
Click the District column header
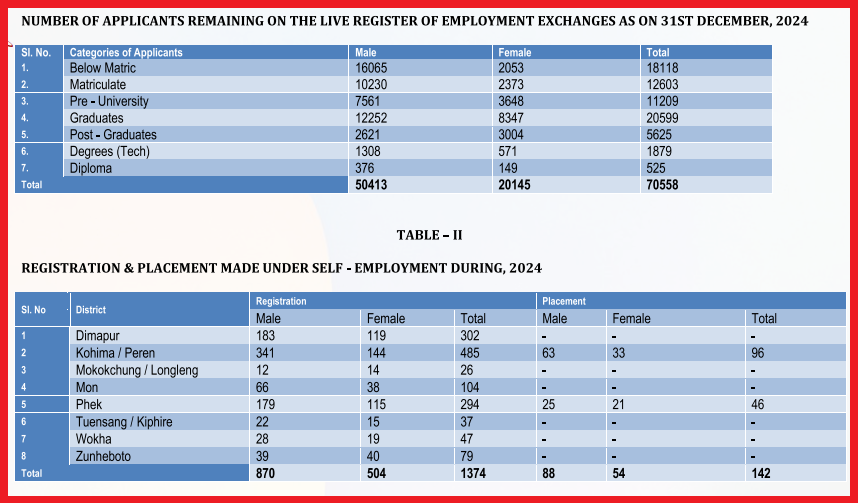91,310
